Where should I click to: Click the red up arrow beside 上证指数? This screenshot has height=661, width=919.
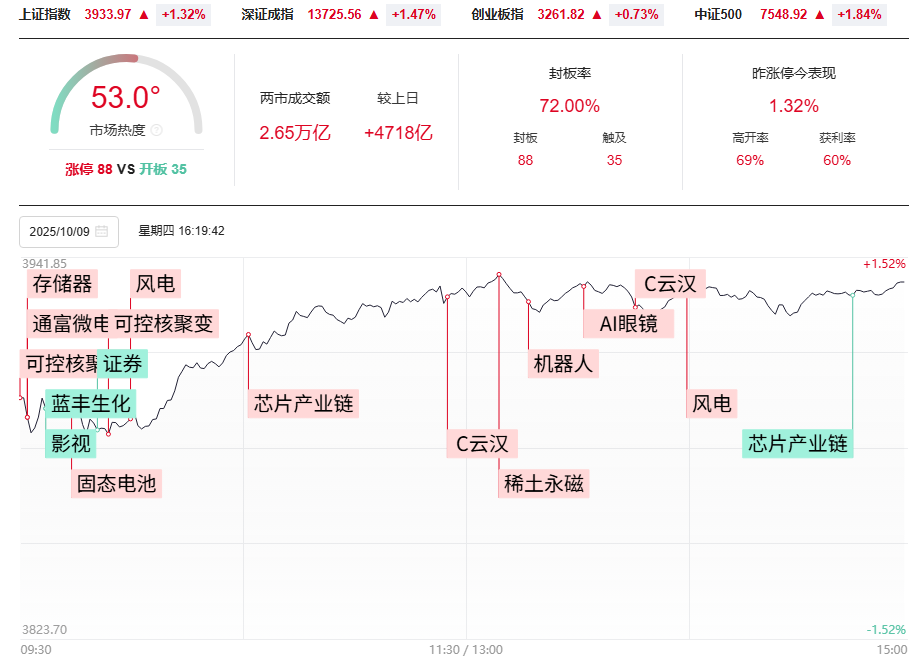[144, 15]
